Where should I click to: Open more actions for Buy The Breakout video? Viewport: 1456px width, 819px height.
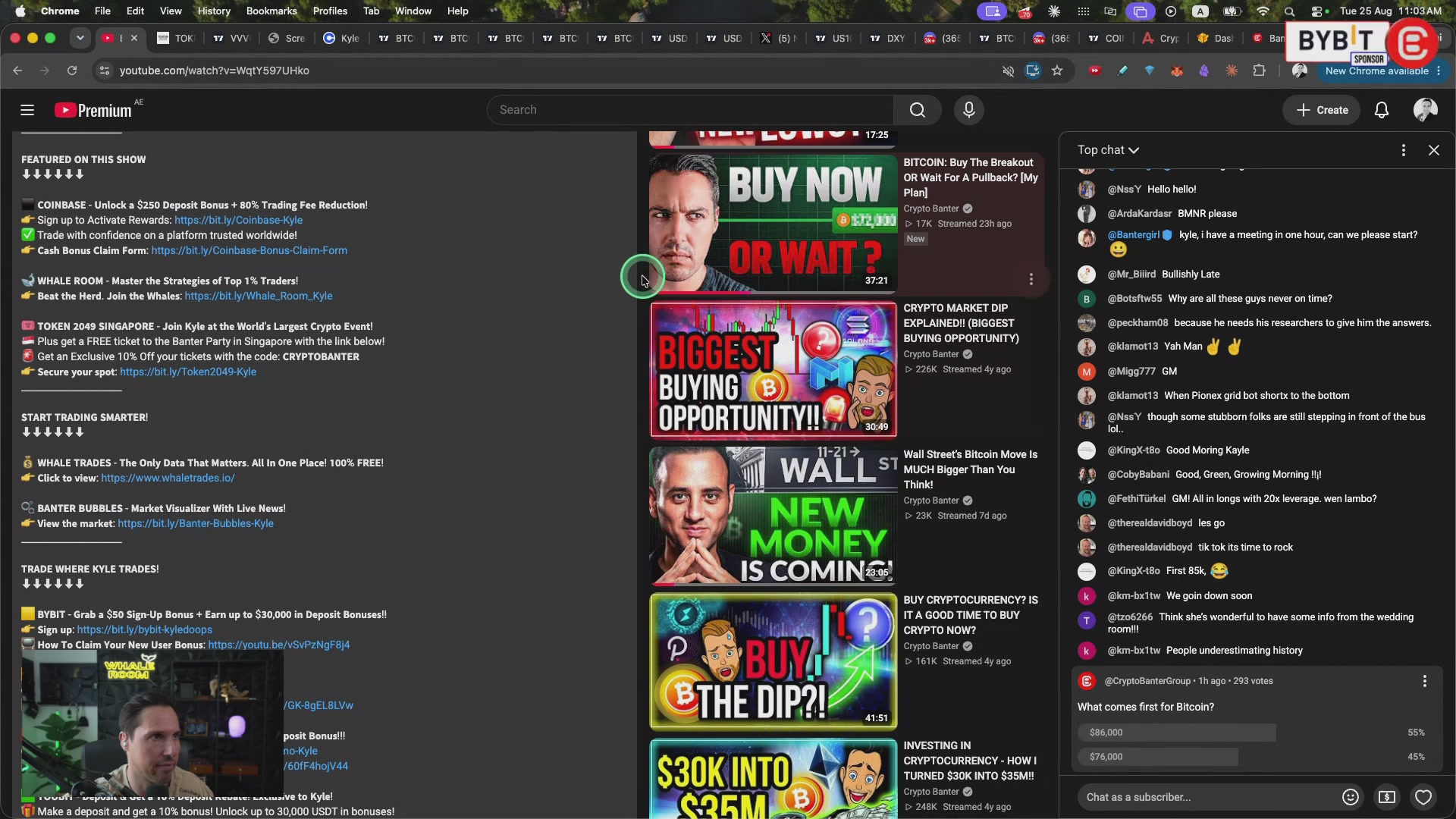click(1031, 280)
